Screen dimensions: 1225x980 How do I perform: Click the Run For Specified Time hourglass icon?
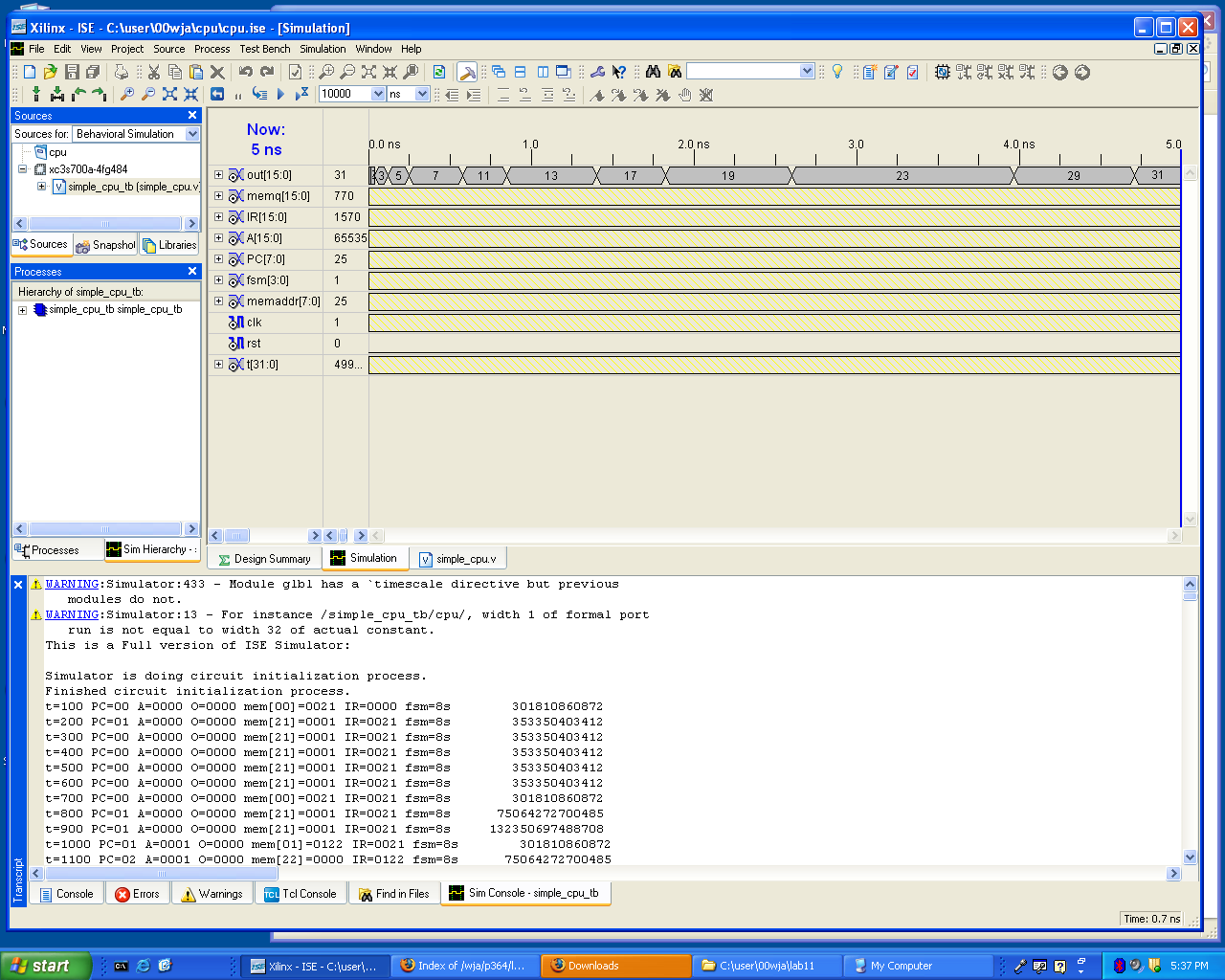click(x=301, y=94)
